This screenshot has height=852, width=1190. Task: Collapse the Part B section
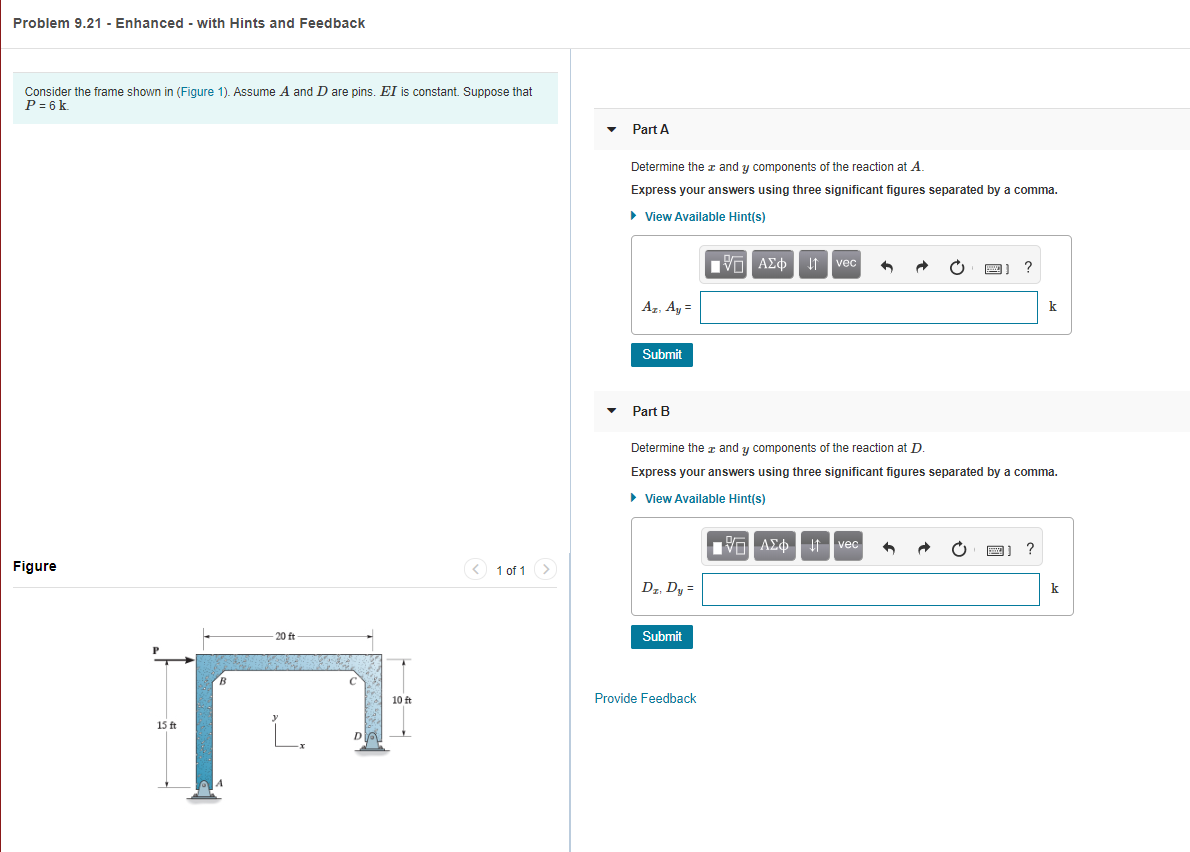click(x=611, y=411)
